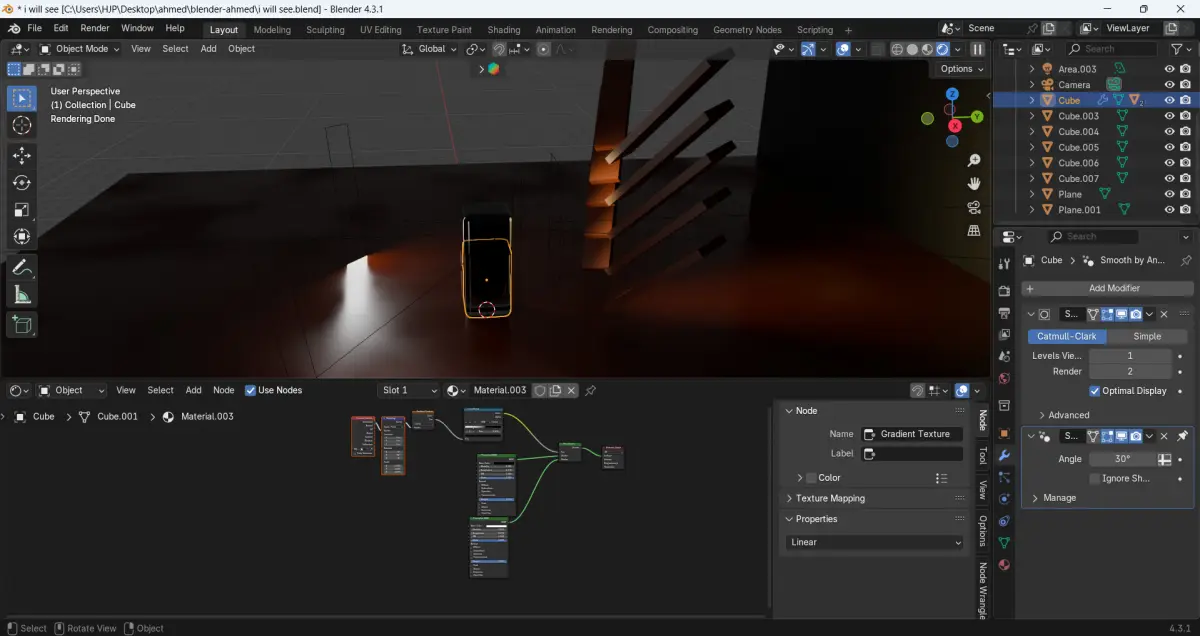Viewport: 1200px width, 636px height.
Task: Toggle proportional editing button
Action: (543, 49)
